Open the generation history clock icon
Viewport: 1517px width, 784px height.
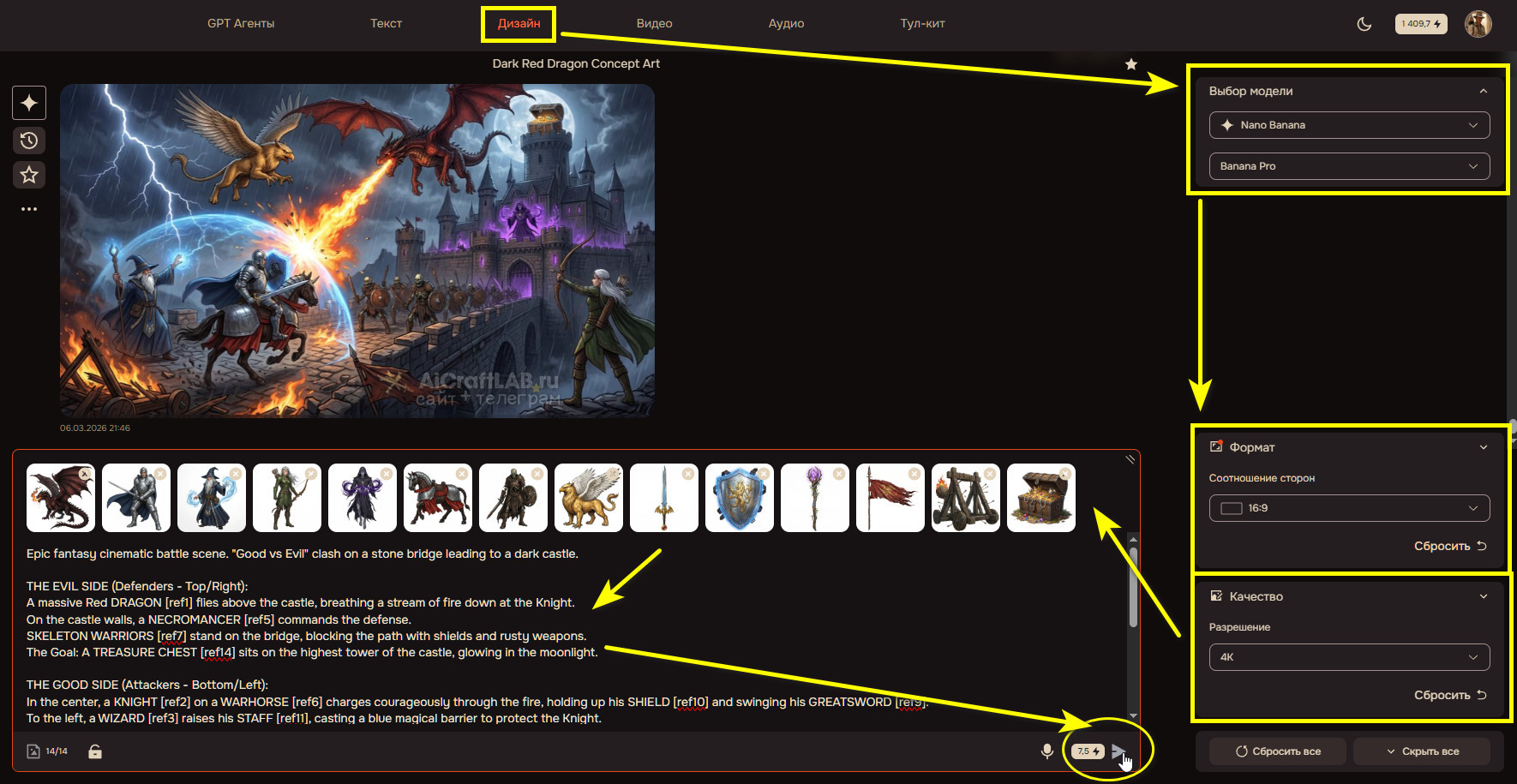[29, 141]
